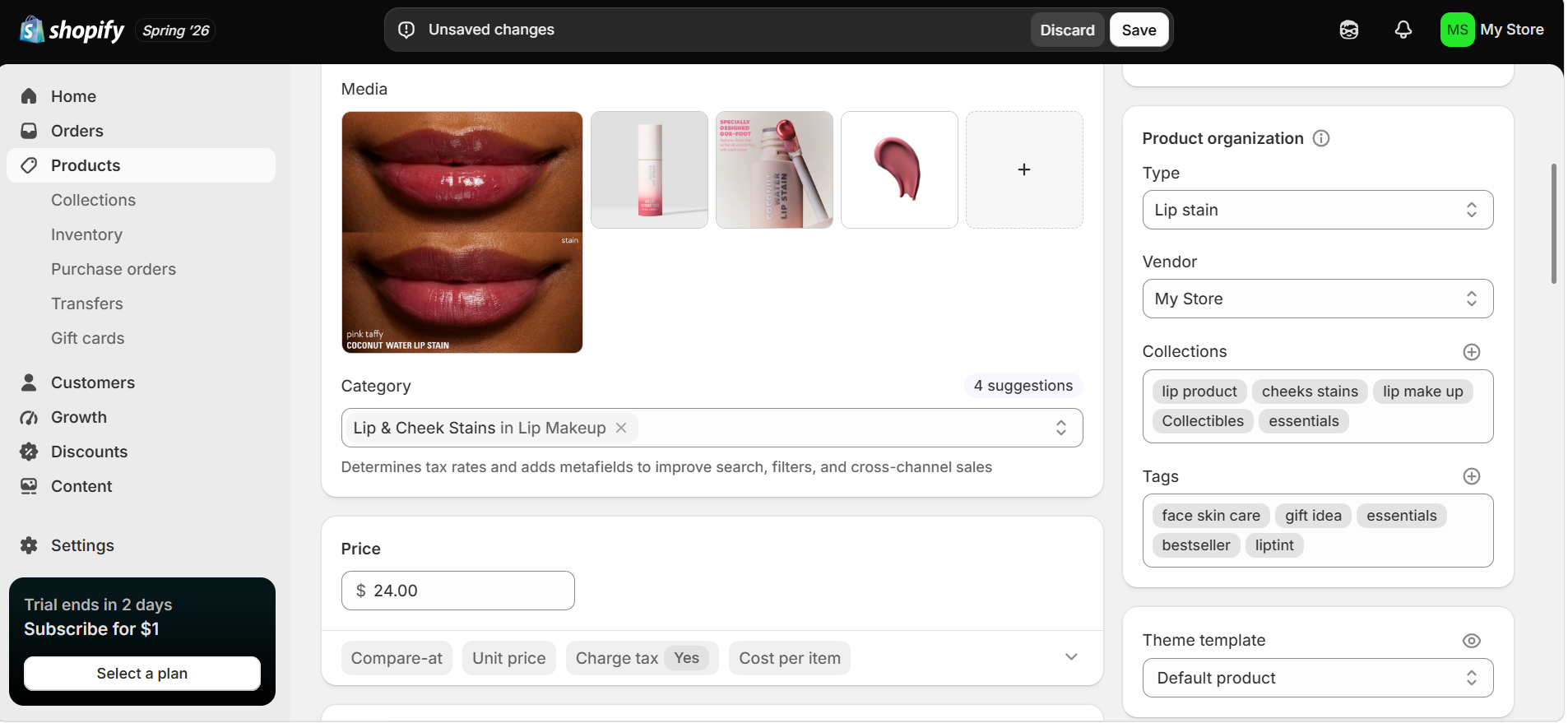Click the Collectibles collection chip

click(1203, 421)
